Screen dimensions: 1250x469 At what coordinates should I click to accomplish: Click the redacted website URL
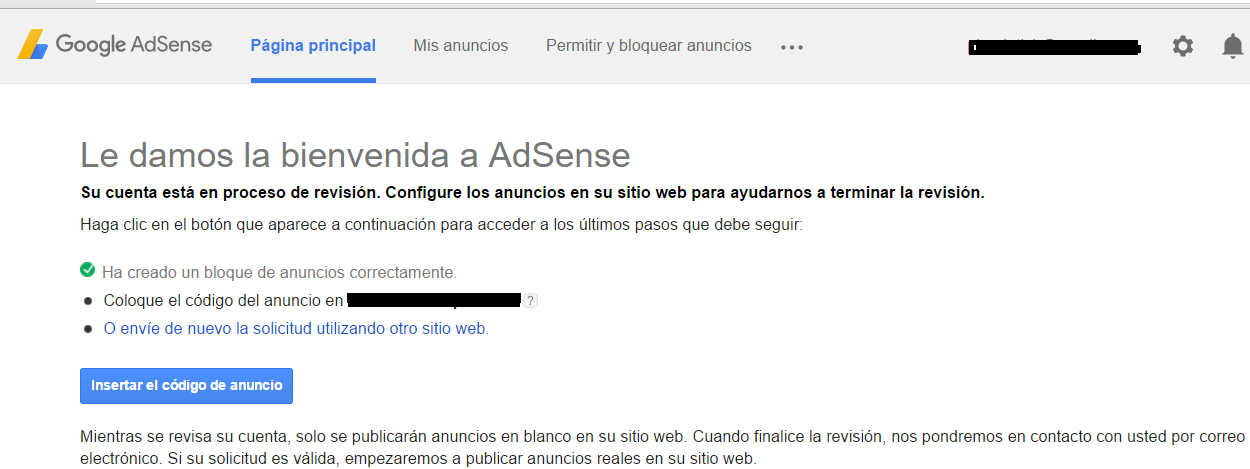pyautogui.click(x=434, y=300)
